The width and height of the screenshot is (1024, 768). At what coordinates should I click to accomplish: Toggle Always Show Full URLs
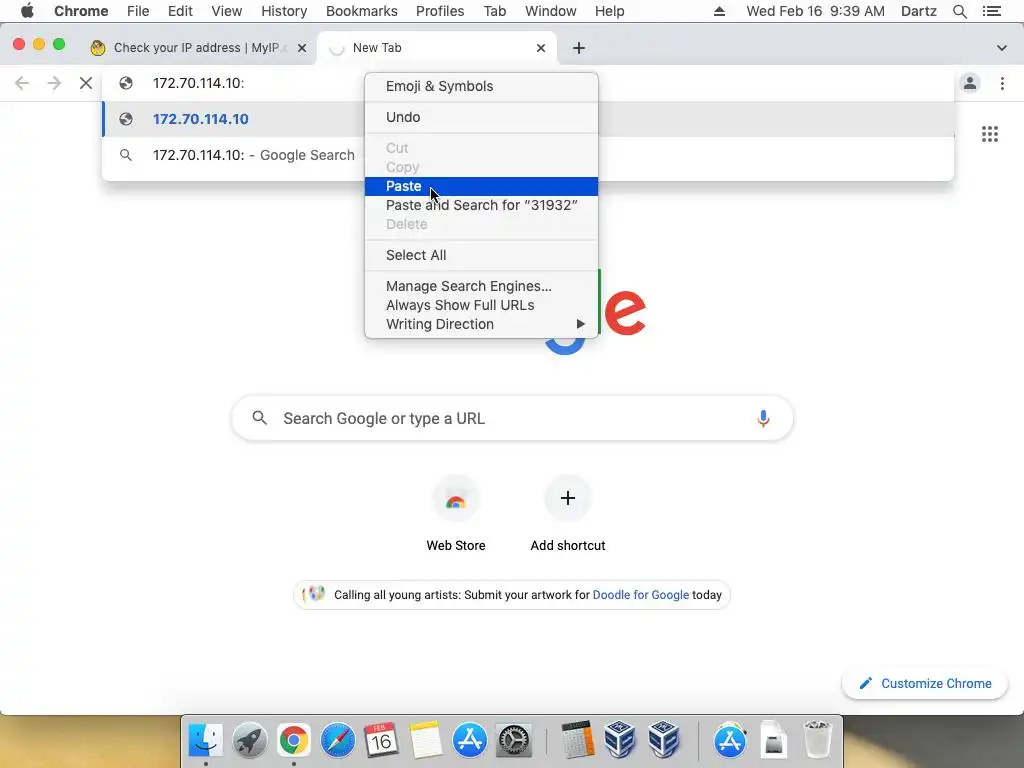pos(481,305)
